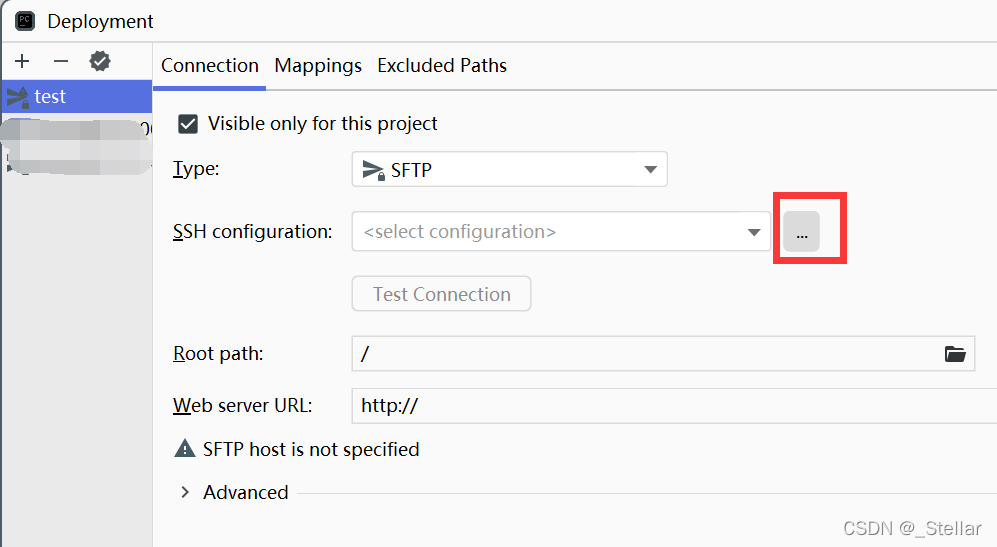997x547 pixels.
Task: Open the Root path folder browser
Action: pyautogui.click(x=955, y=354)
